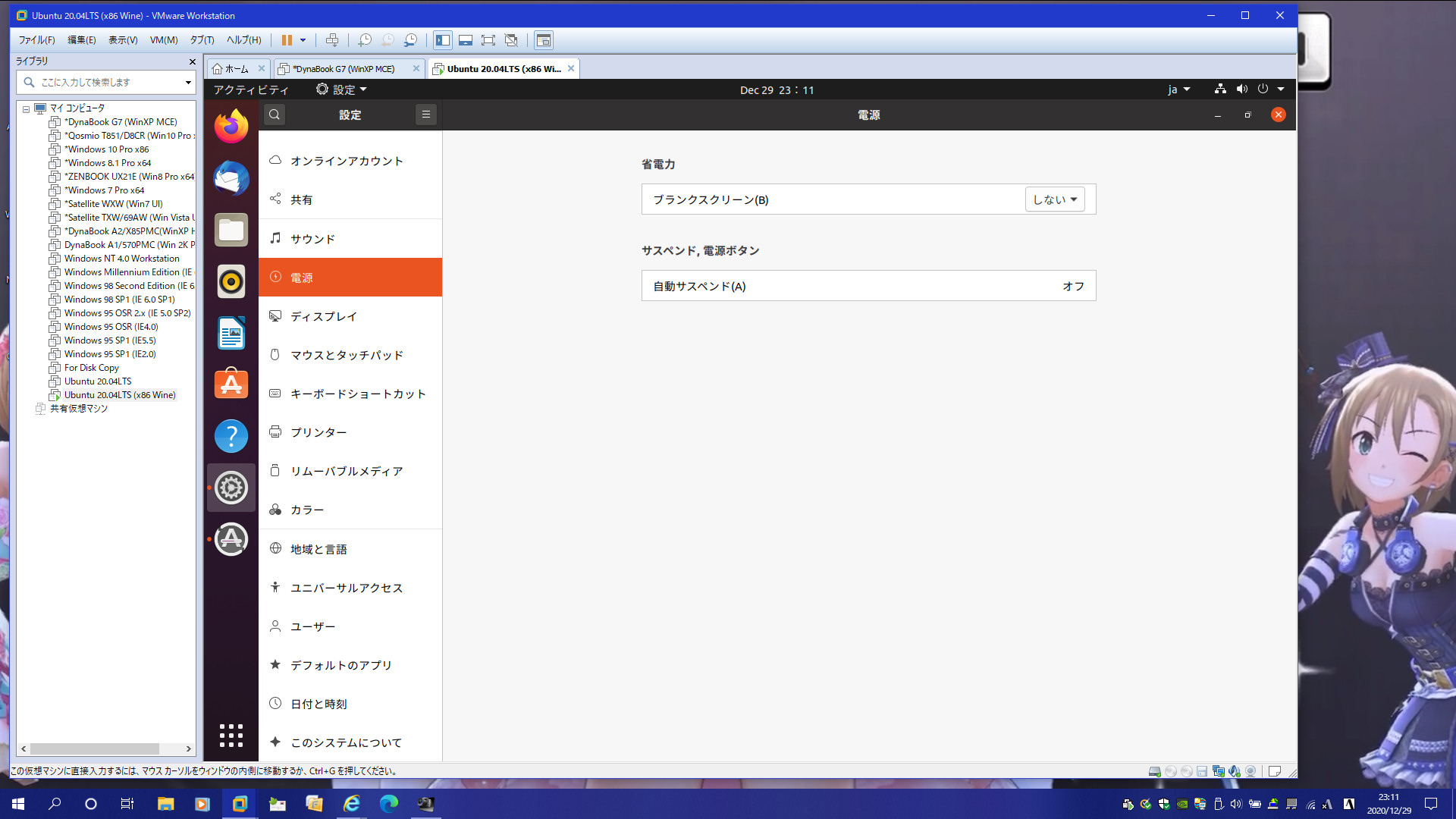Select ディスプレイ in settings sidebar

coord(350,316)
